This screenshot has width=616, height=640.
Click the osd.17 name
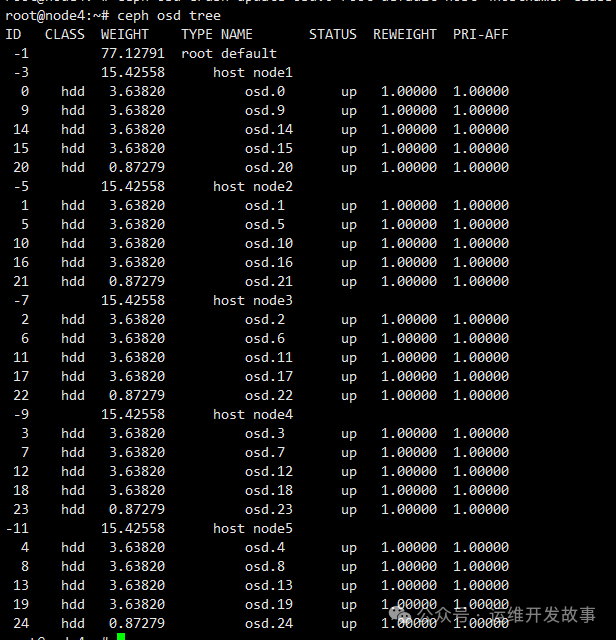coord(269,376)
